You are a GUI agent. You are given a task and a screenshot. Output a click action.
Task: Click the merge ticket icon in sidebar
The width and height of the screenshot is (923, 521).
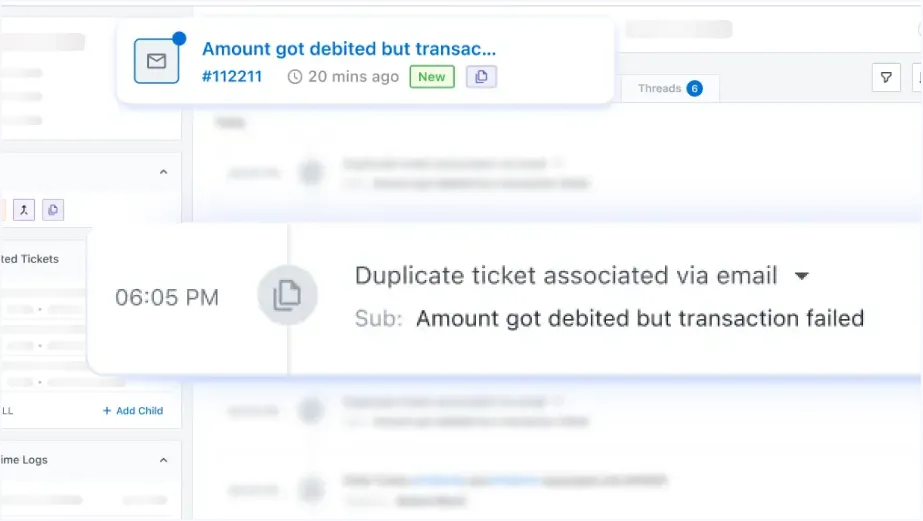click(25, 209)
